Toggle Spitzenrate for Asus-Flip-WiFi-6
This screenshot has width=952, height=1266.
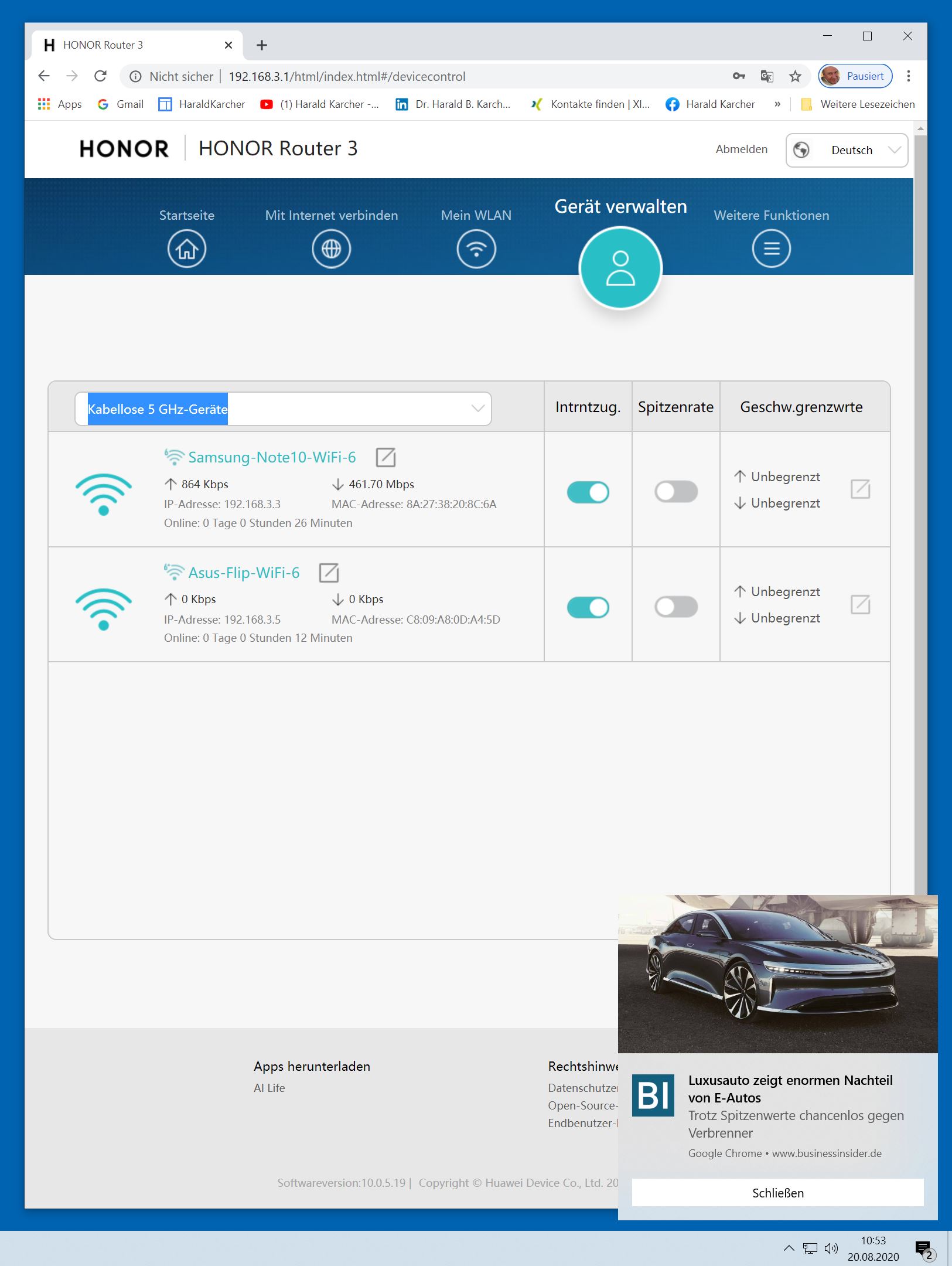click(676, 607)
